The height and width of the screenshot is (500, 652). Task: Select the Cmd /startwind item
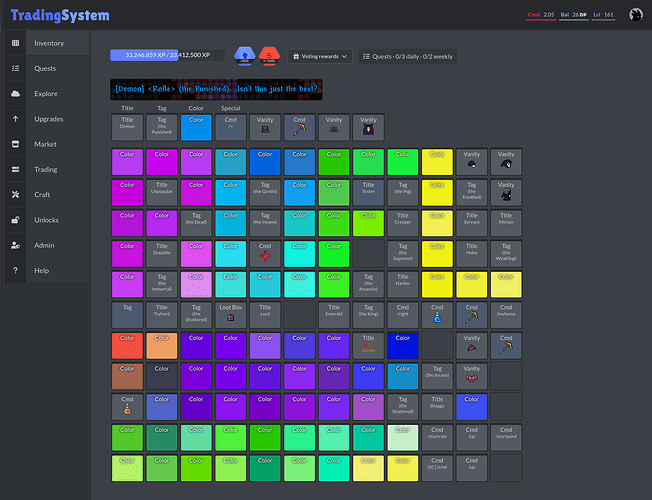coord(506,438)
